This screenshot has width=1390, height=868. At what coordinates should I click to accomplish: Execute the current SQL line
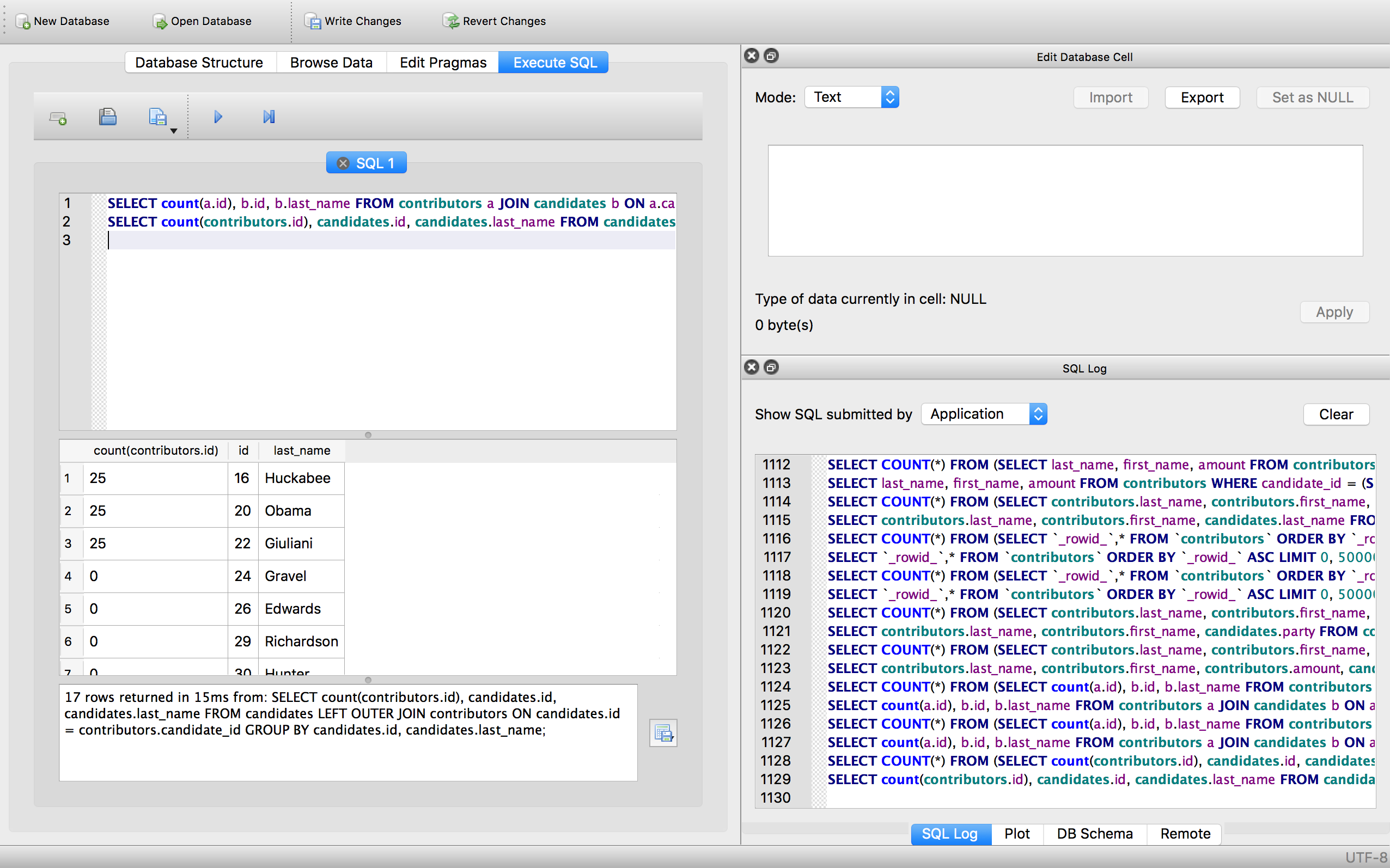point(267,117)
